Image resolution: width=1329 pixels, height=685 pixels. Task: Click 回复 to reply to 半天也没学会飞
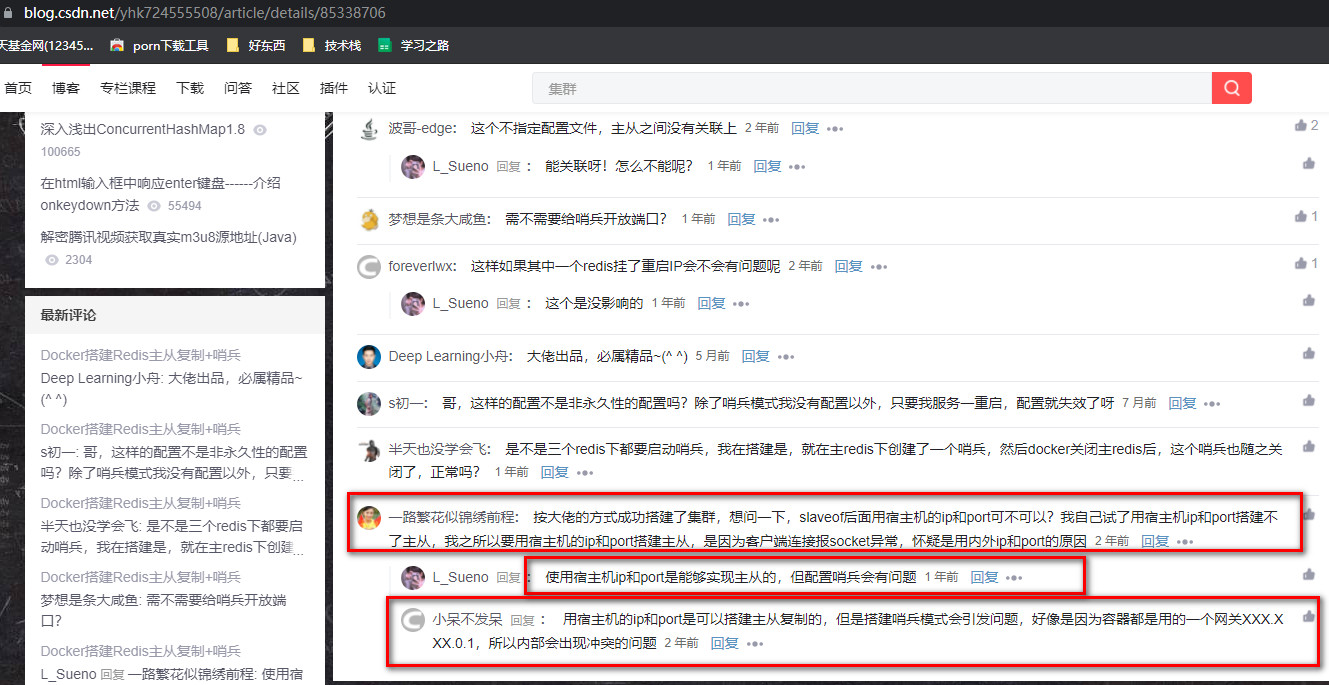[x=554, y=471]
